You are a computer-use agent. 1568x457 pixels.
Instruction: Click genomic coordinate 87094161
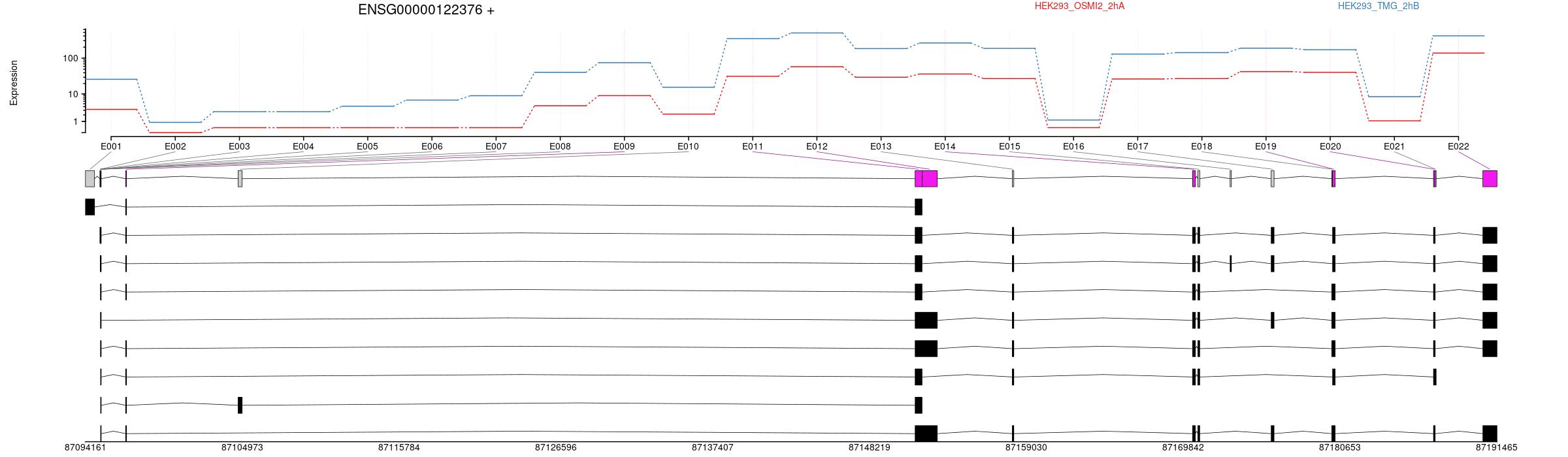(85, 448)
